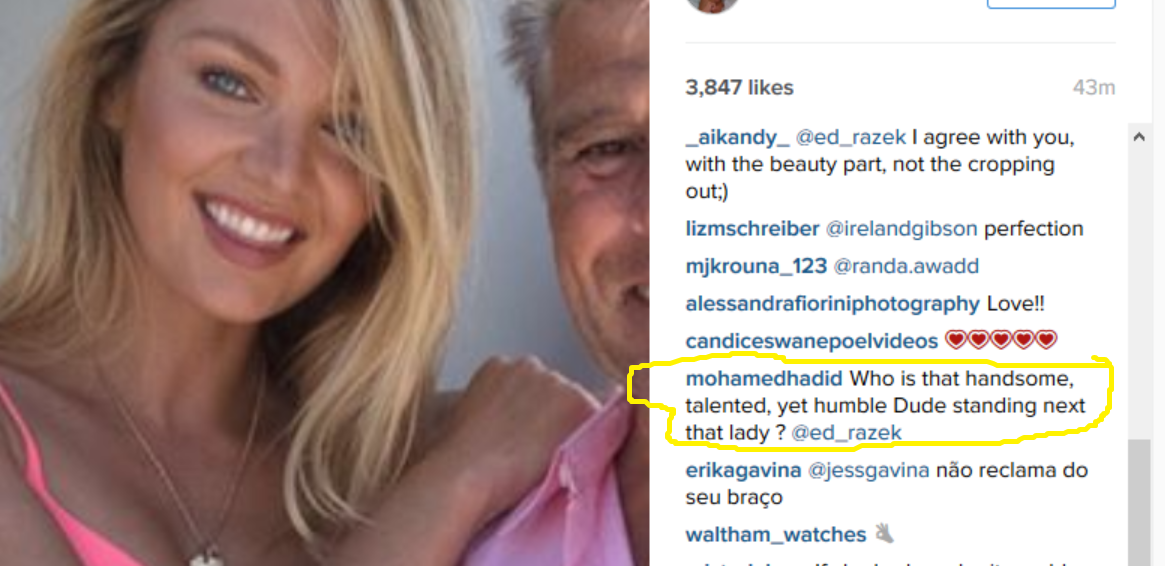The width and height of the screenshot is (1165, 566).
Task: Open erikagavina profile link
Action: pos(743,470)
